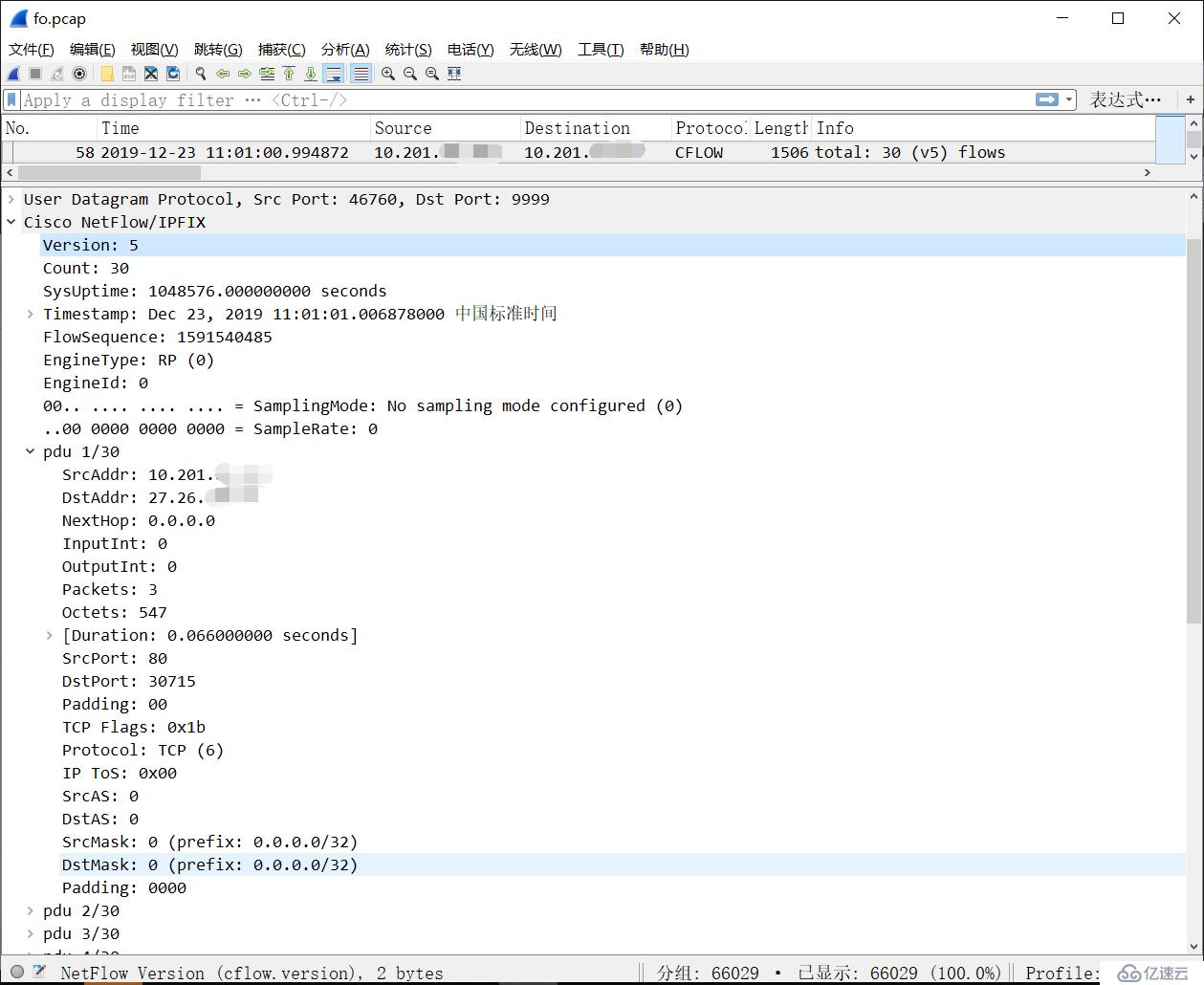
Task: Apply the display filter arrow button
Action: click(1047, 99)
